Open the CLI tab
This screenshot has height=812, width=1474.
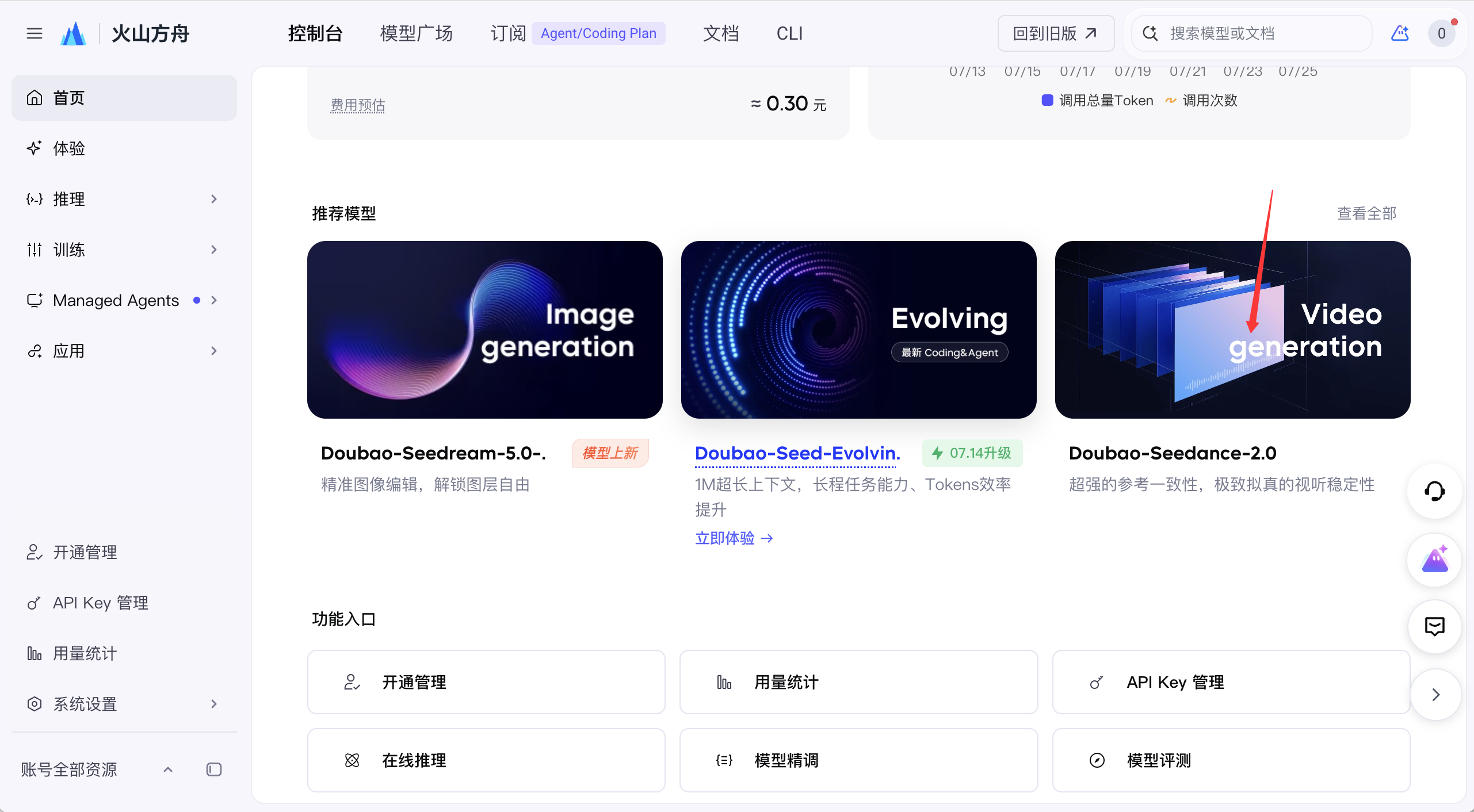(x=789, y=33)
